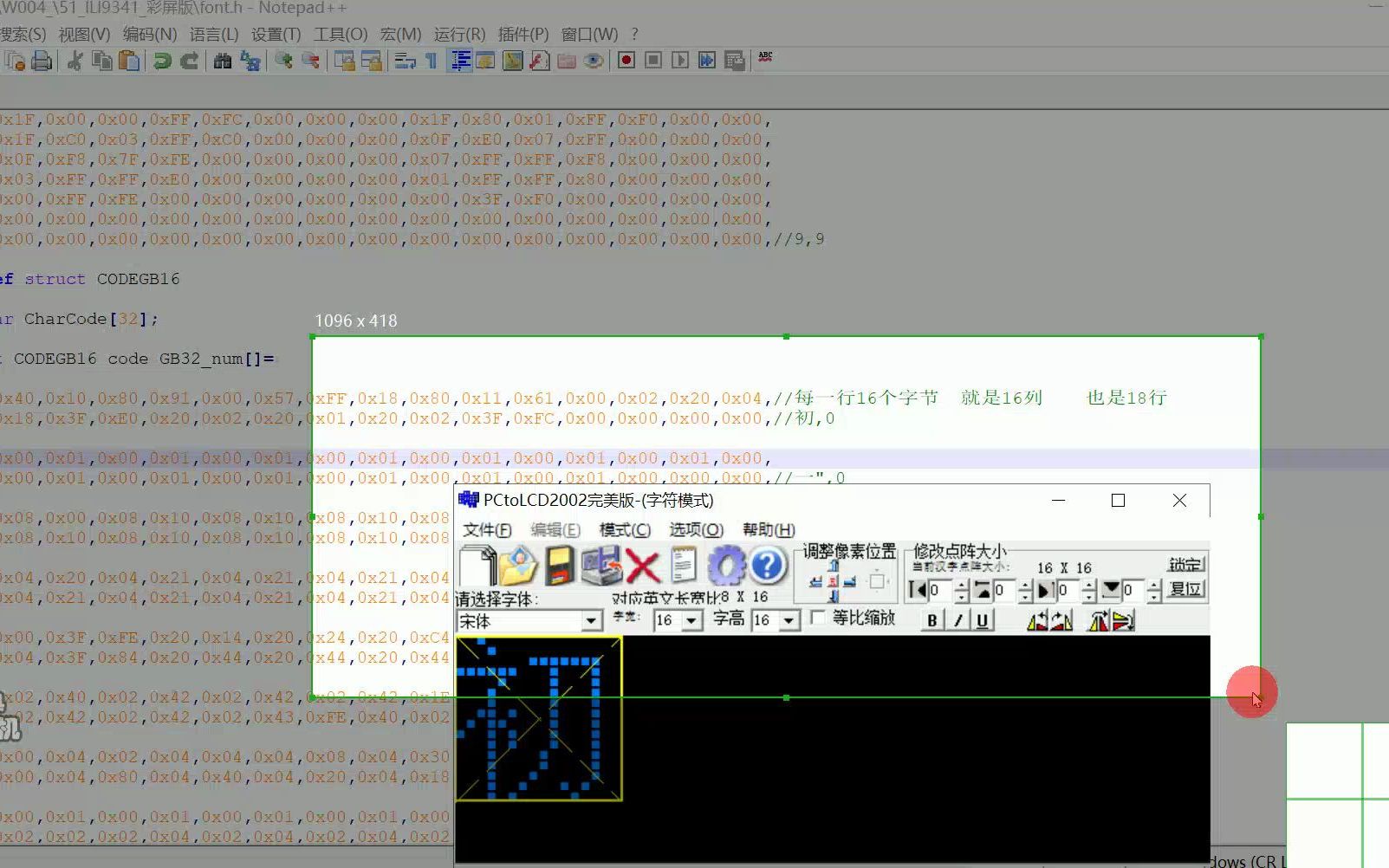This screenshot has width=1389, height=868.
Task: Open Find with the binoculars icon
Action: (x=223, y=61)
